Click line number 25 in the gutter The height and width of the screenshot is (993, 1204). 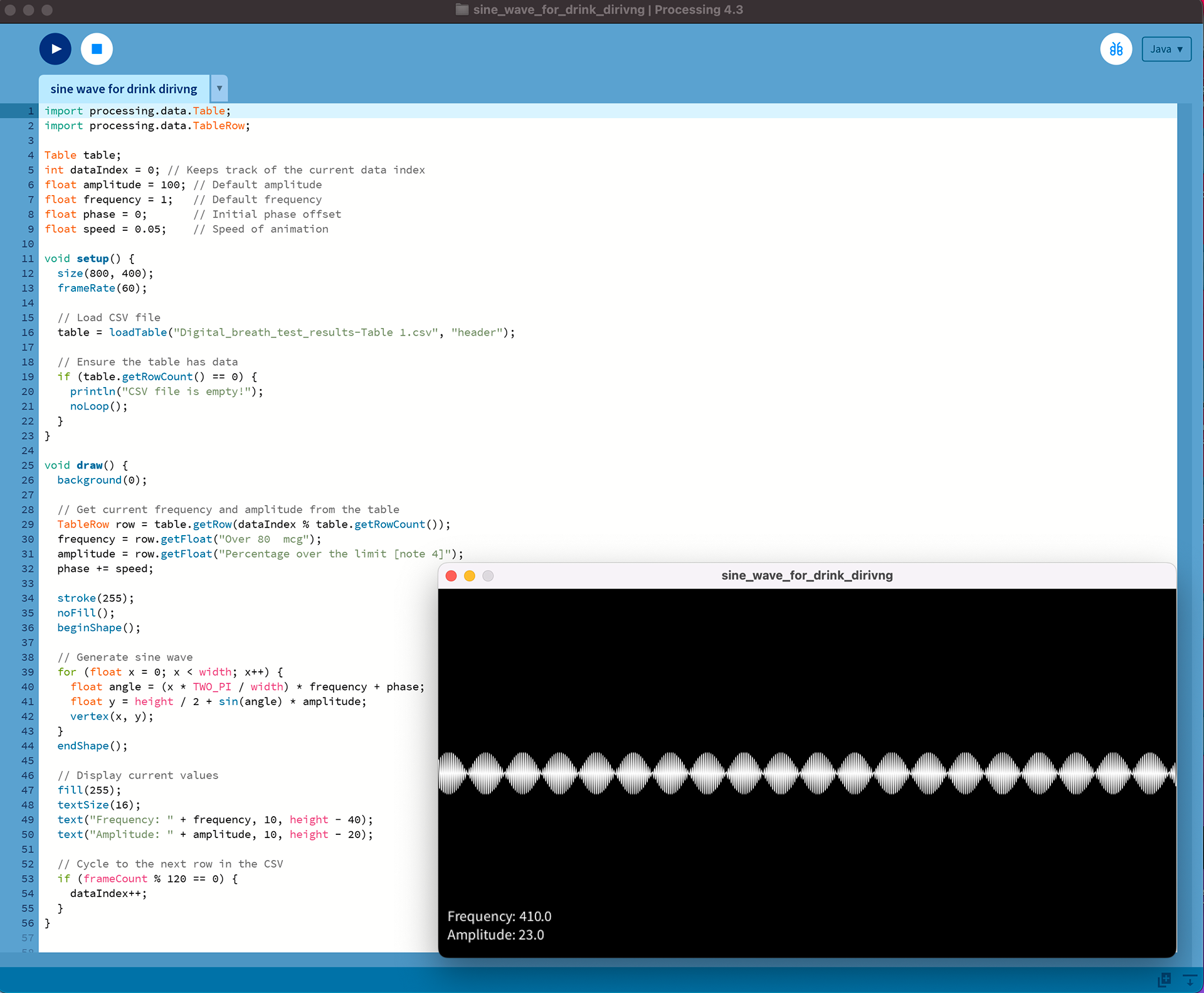pos(28,465)
